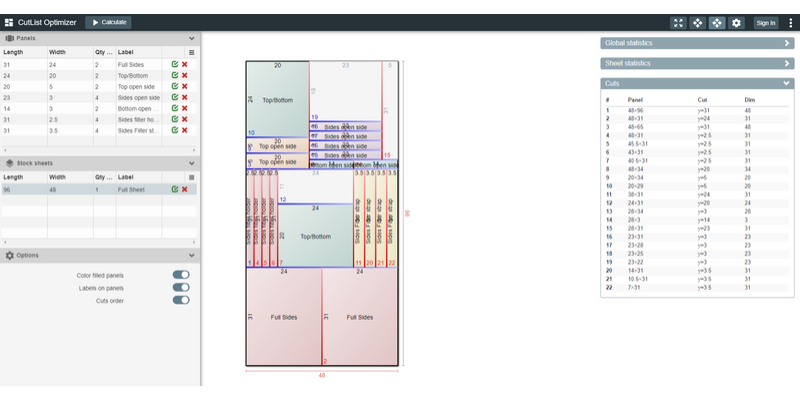This screenshot has height=400, width=800.
Task: Toggle the Labels on panels switch
Action: pos(181,288)
